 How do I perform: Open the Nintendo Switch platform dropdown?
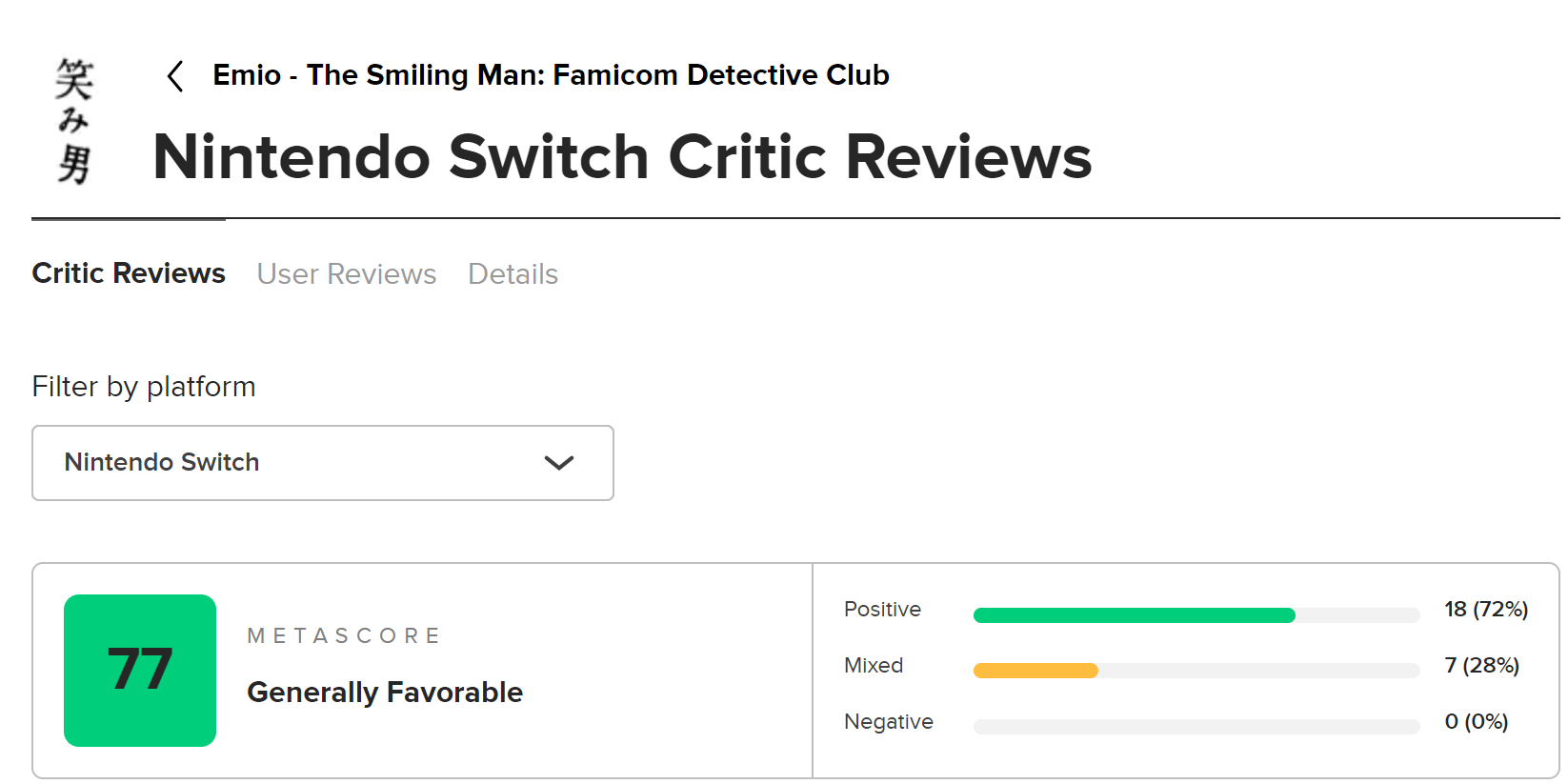click(322, 463)
